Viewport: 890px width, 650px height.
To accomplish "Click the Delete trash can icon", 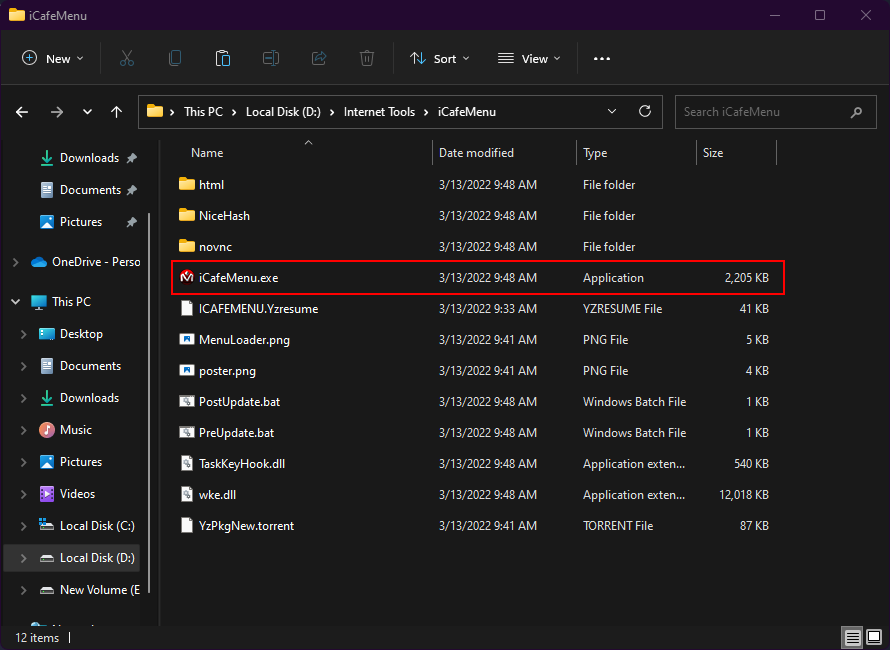I will coord(367,59).
